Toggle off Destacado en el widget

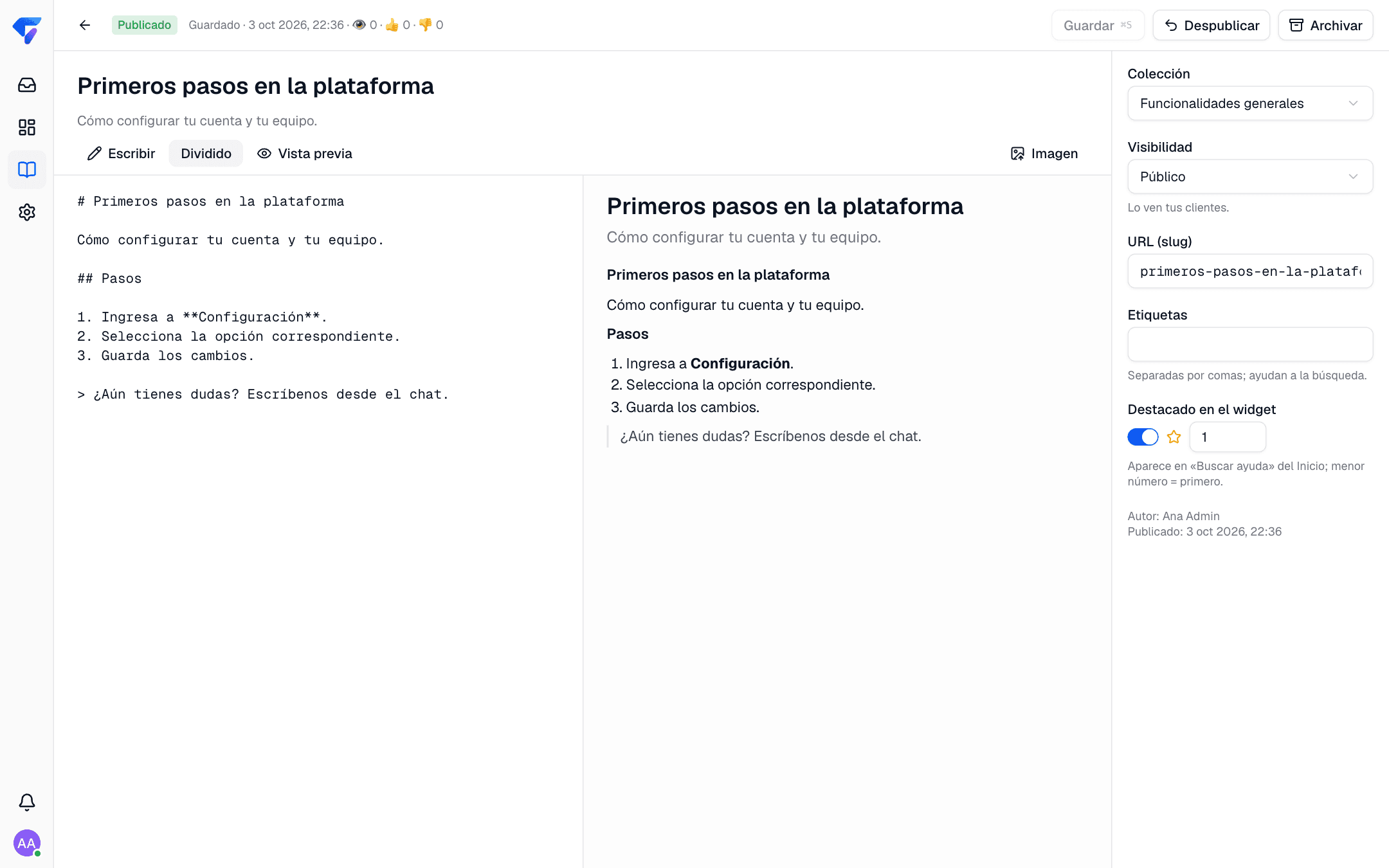point(1143,437)
